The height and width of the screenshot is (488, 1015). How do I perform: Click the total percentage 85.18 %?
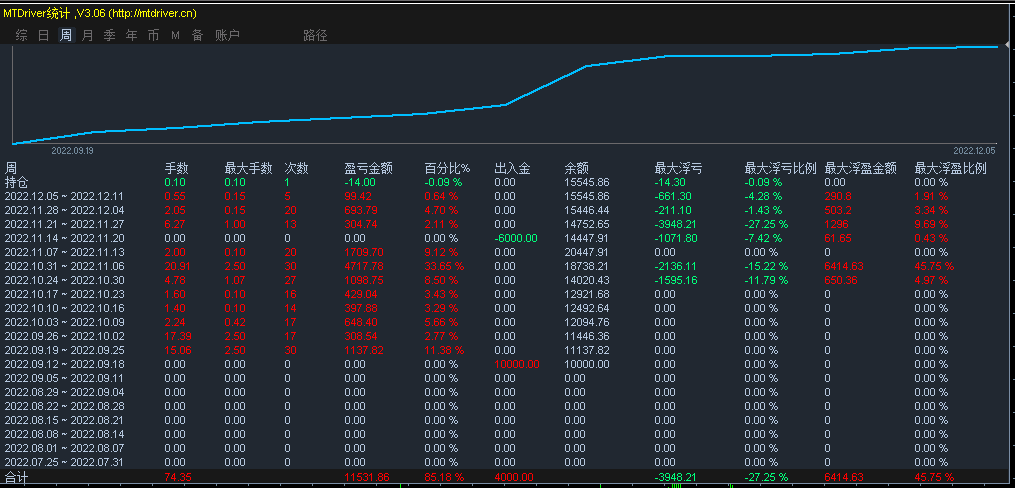tap(443, 477)
